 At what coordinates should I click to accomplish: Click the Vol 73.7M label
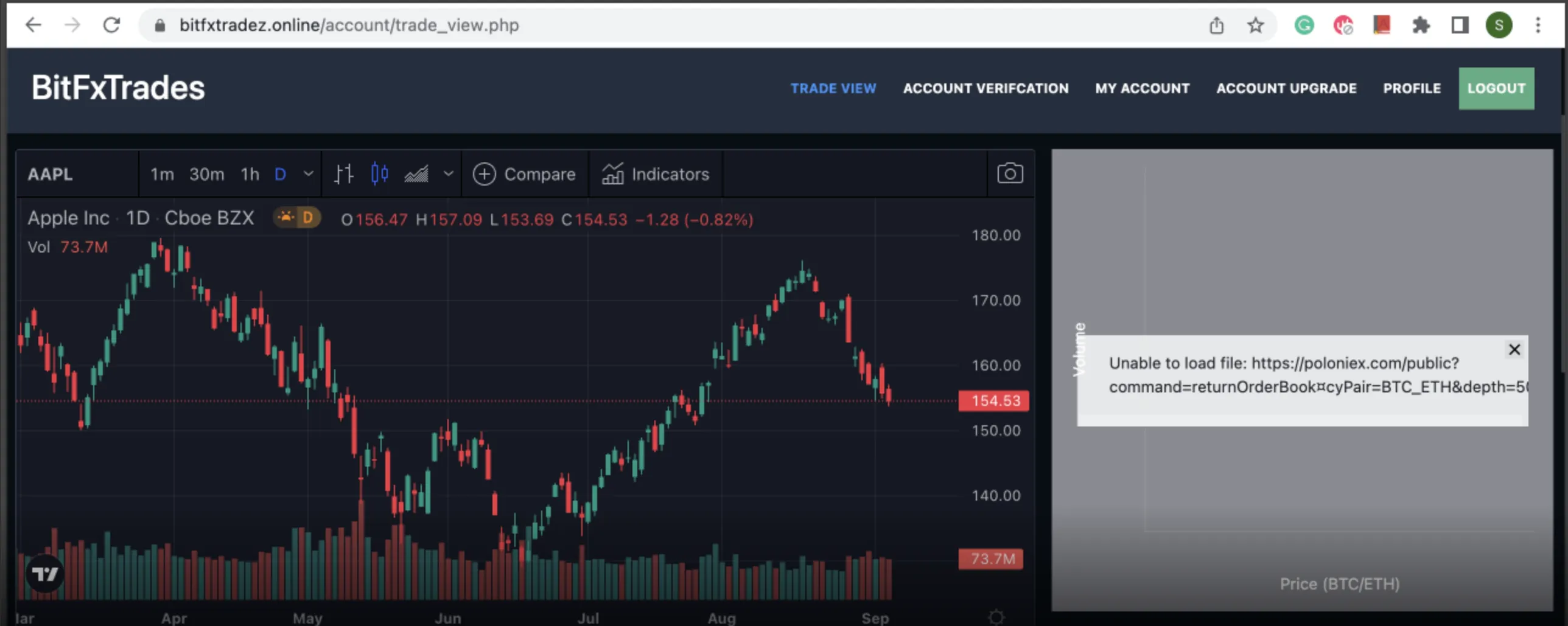pyautogui.click(x=68, y=247)
